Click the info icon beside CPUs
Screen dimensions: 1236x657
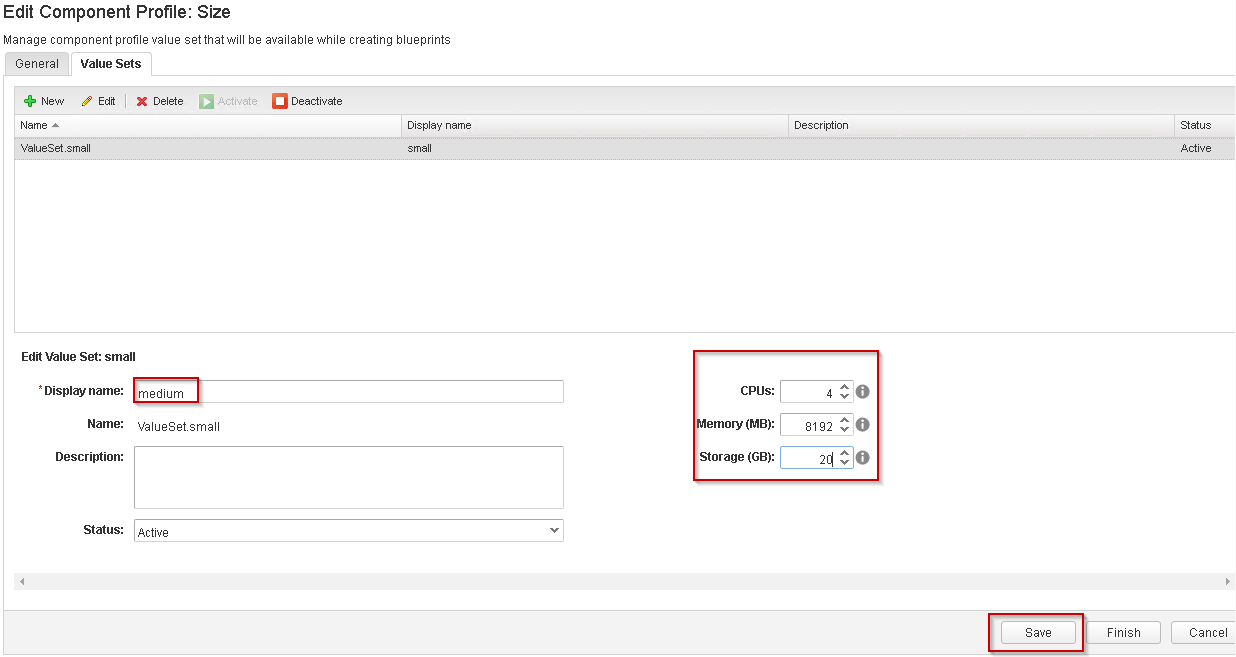pos(863,392)
